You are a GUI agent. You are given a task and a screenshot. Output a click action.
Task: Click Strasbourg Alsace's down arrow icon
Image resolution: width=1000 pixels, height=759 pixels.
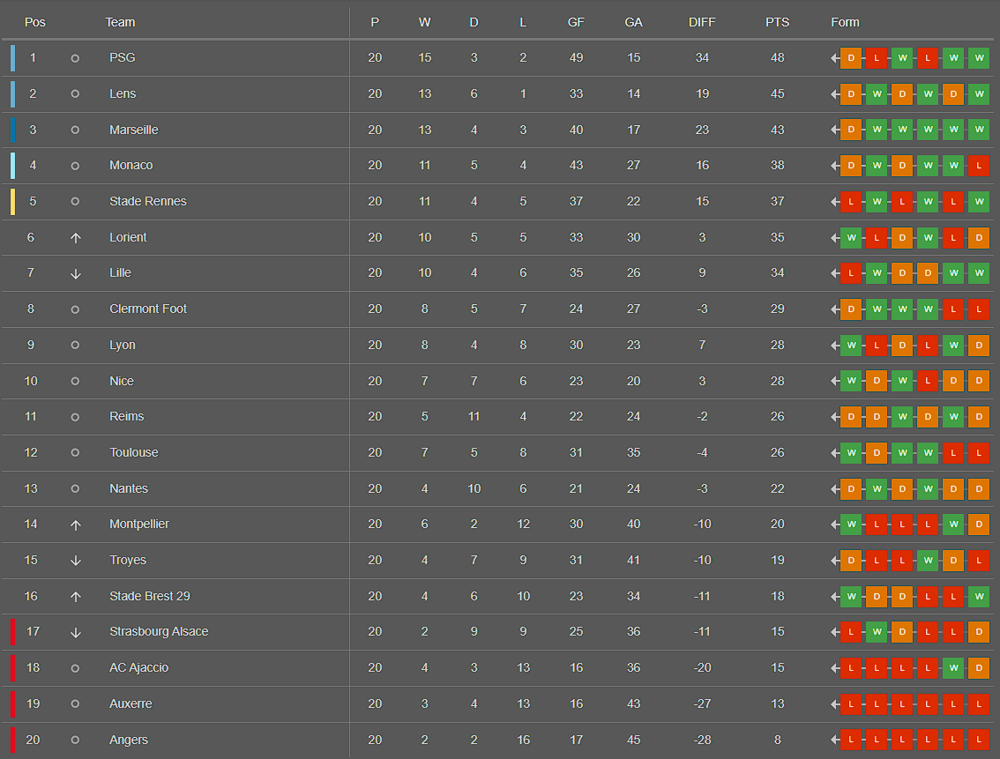click(x=75, y=632)
